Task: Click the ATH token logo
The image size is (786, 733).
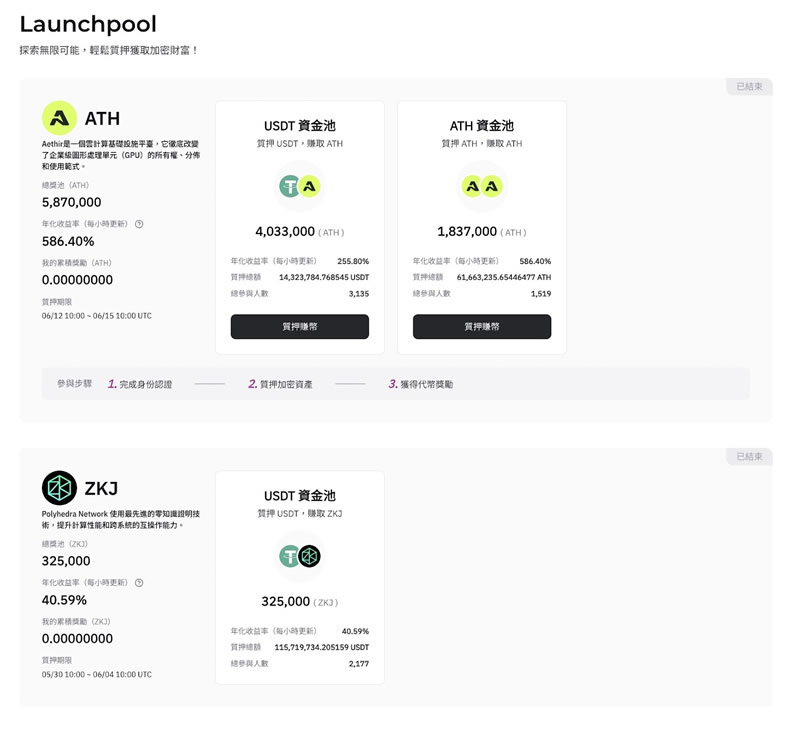Action: coord(59,118)
